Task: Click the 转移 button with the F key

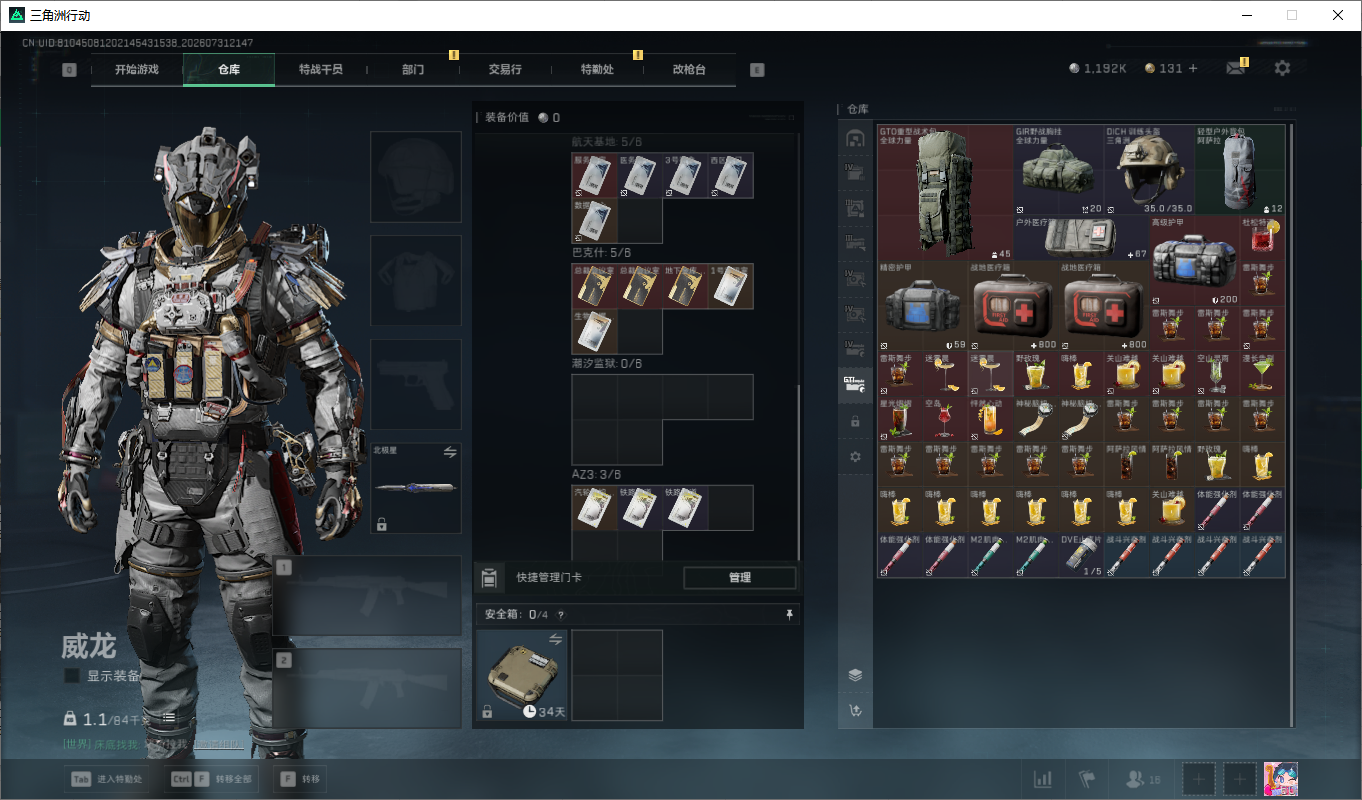Action: pyautogui.click(x=300, y=779)
